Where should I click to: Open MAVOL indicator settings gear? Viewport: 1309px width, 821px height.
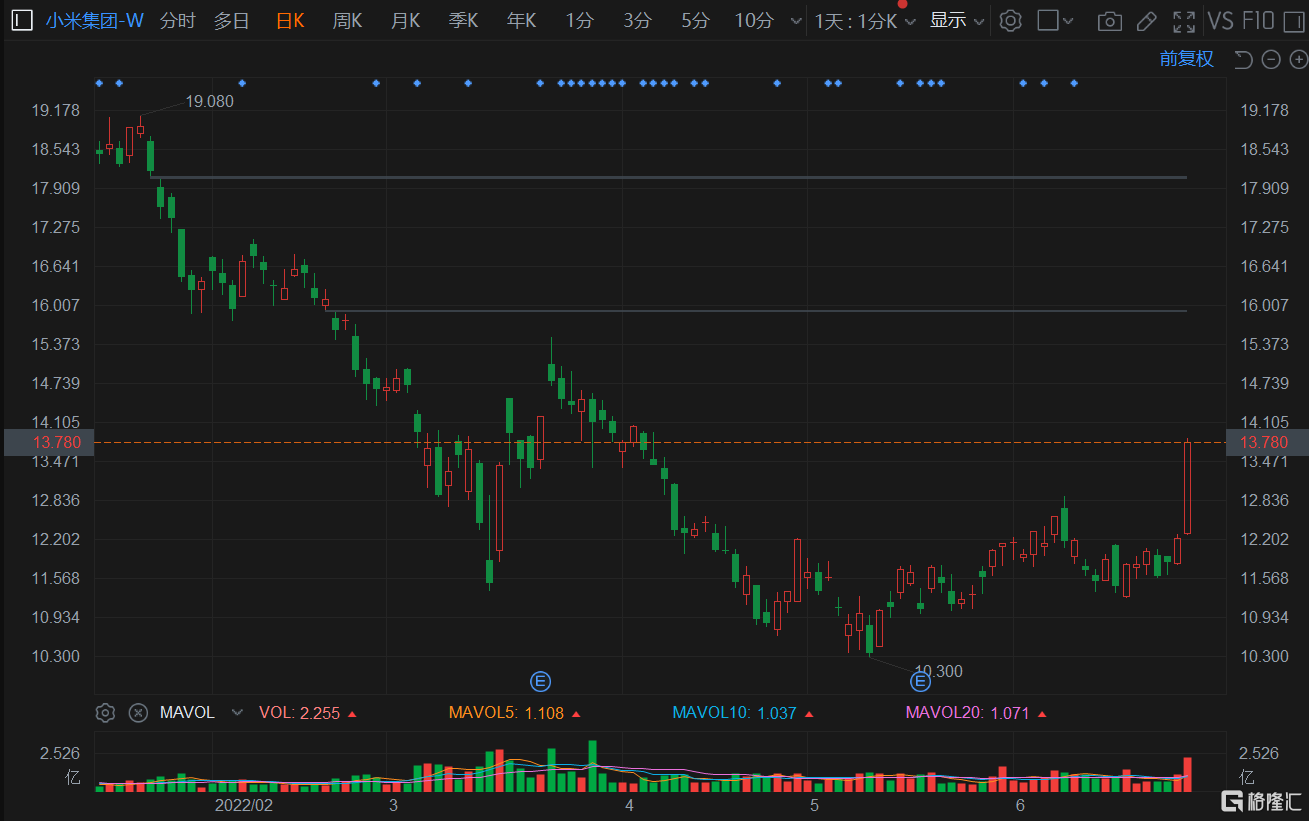(x=105, y=713)
